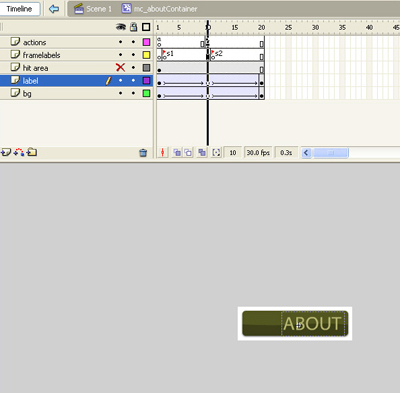Click the back arrow to parent scene
400x393 pixels.
click(54, 9)
